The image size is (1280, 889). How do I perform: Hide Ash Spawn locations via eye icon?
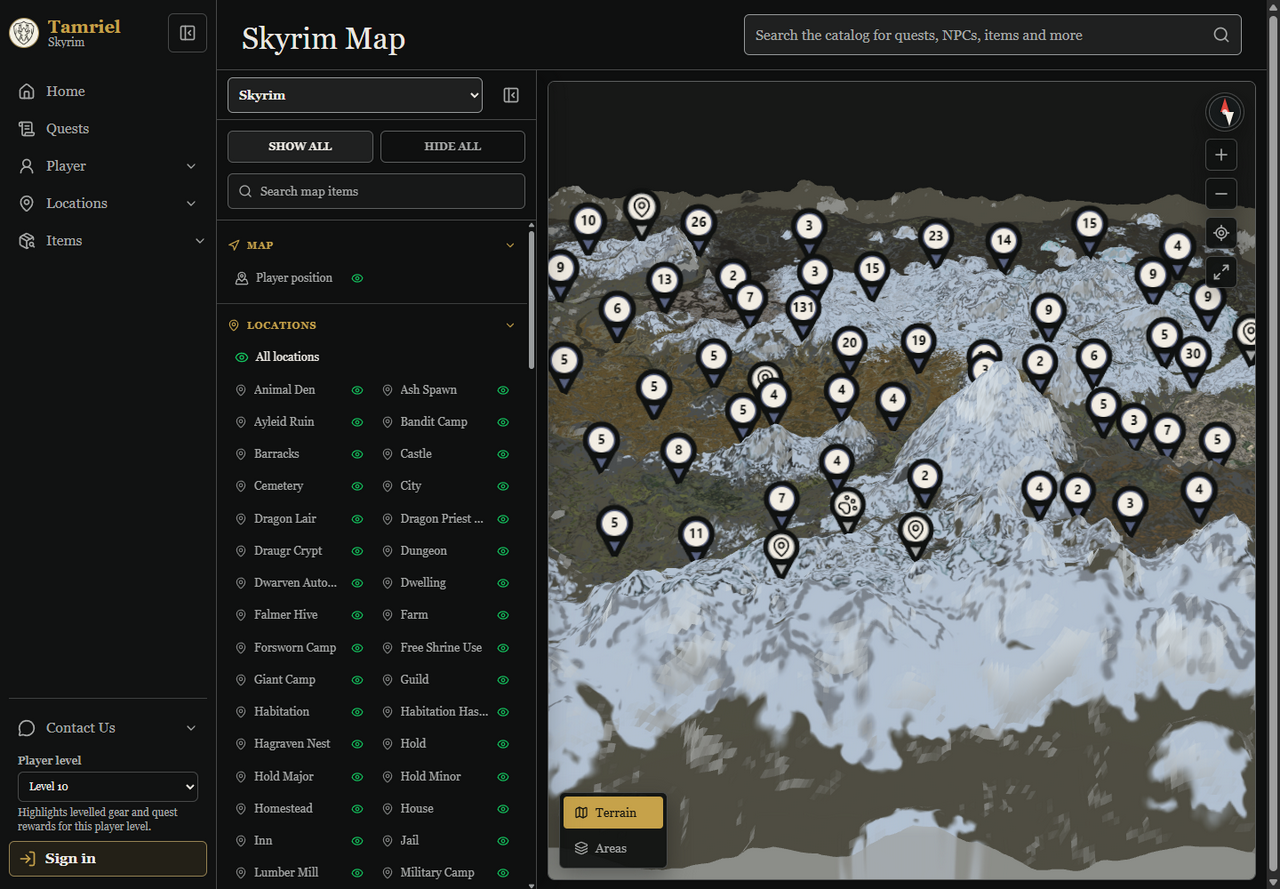click(x=503, y=390)
